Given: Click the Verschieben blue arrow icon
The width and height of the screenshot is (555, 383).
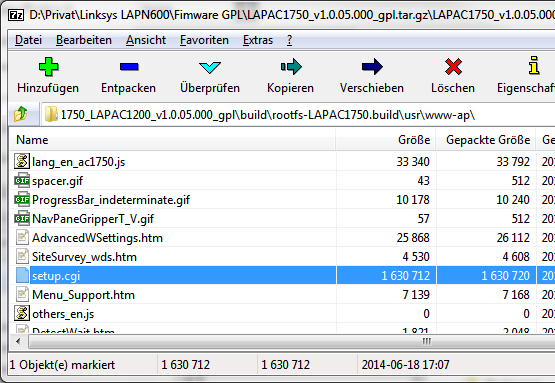Looking at the screenshot, I should coord(372,67).
